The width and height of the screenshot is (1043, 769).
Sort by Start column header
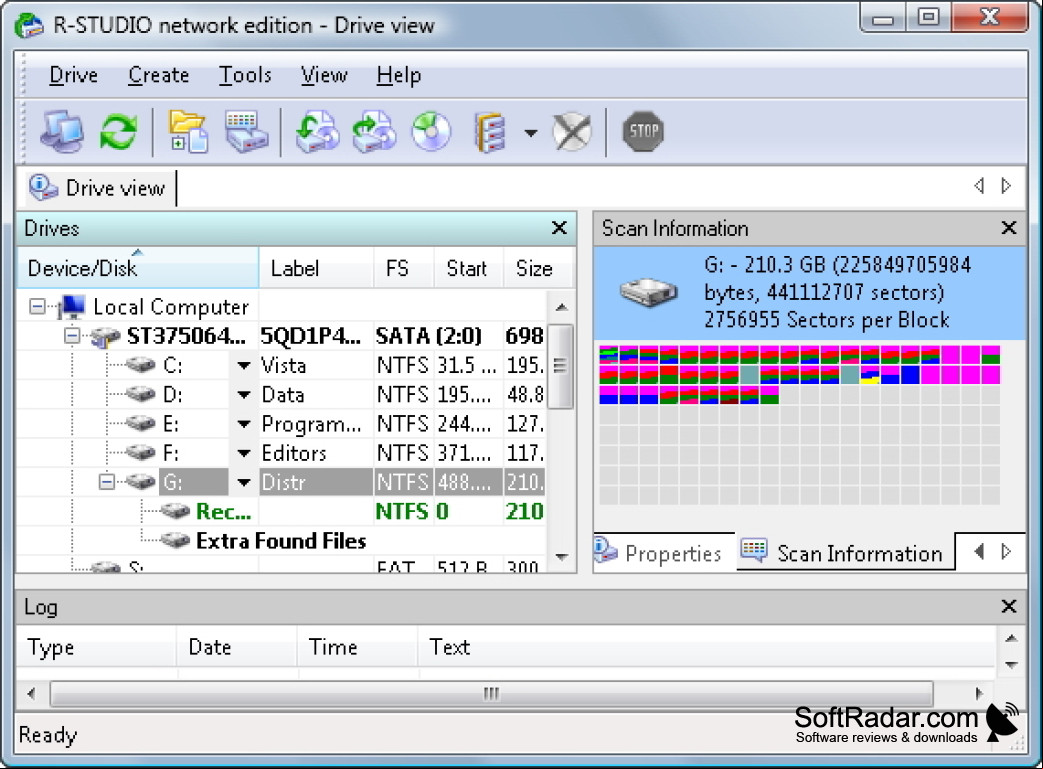(x=468, y=268)
